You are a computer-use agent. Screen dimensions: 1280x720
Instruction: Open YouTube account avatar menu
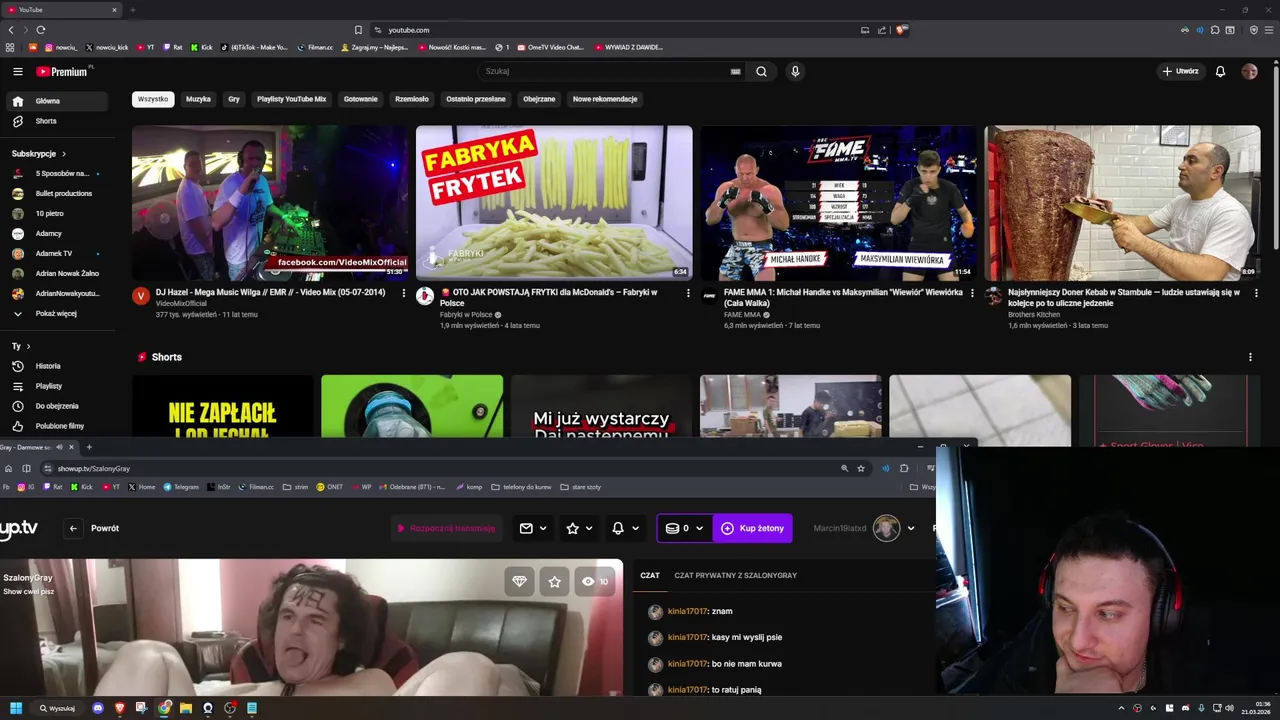coord(1249,71)
